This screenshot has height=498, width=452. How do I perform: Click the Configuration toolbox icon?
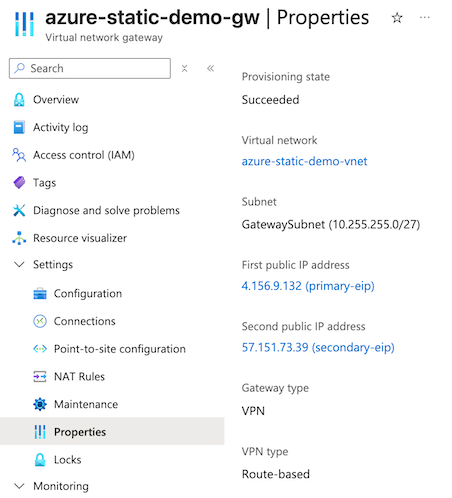point(40,294)
